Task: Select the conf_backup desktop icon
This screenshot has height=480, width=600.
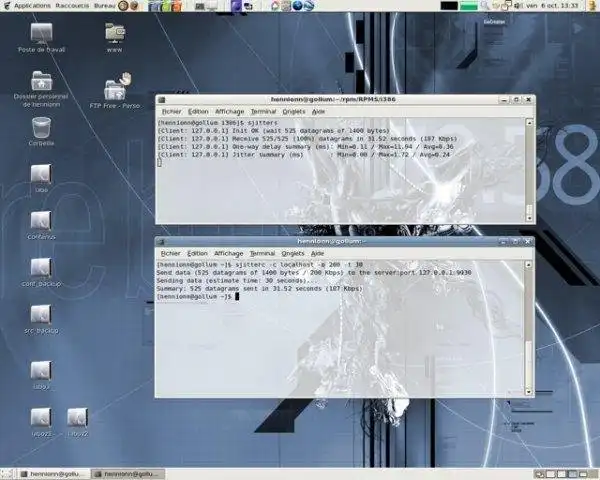Action: (x=41, y=273)
